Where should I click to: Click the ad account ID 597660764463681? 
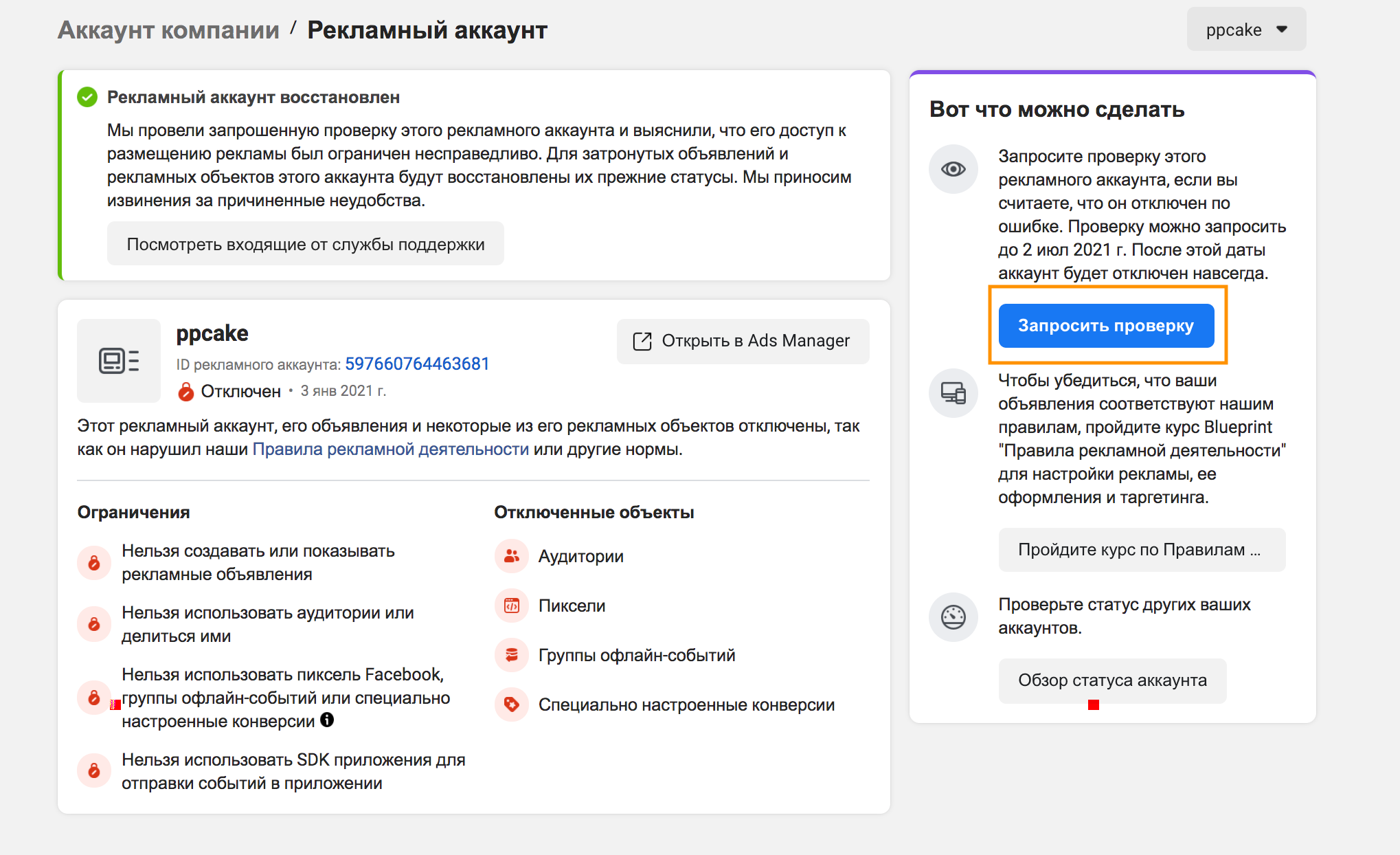[417, 364]
